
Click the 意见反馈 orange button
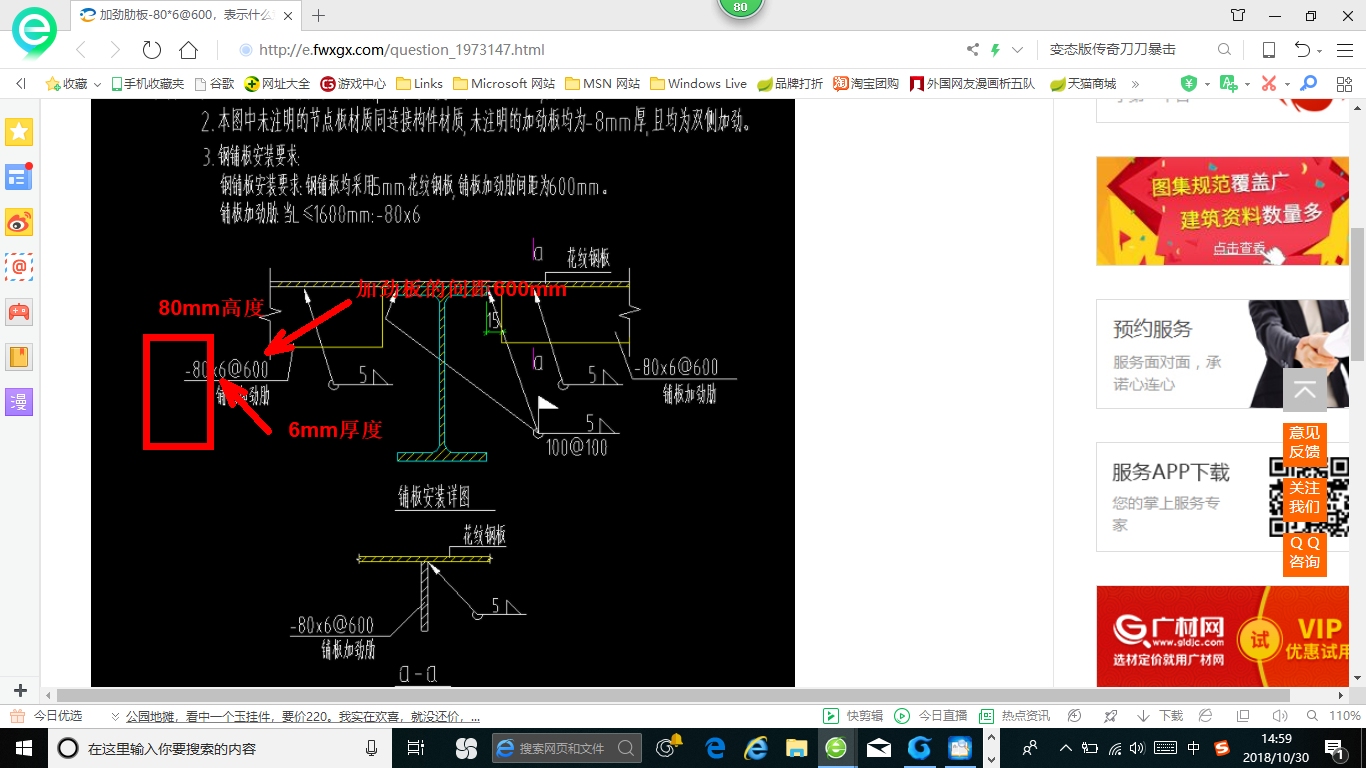1304,442
